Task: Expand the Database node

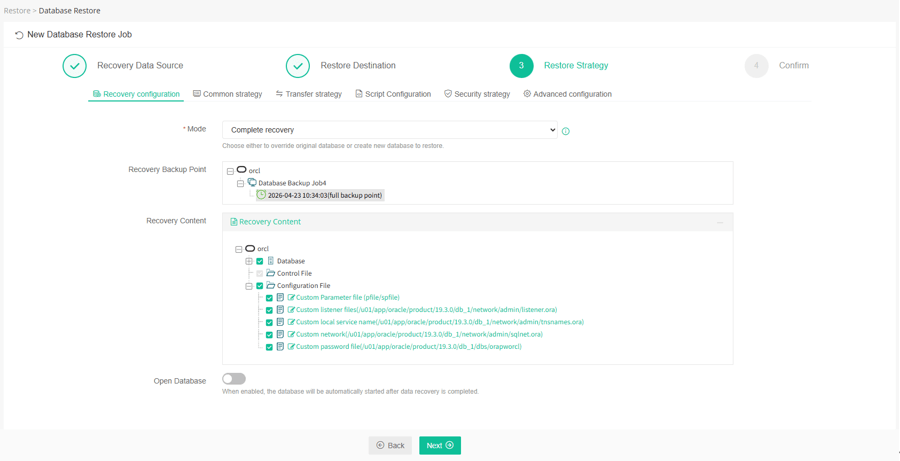Action: coord(249,261)
